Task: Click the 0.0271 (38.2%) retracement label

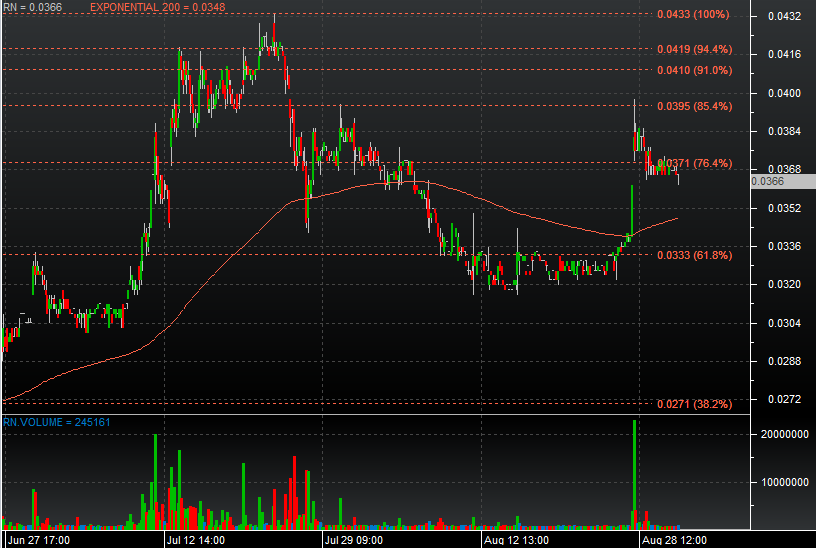Action: pyautogui.click(x=694, y=404)
